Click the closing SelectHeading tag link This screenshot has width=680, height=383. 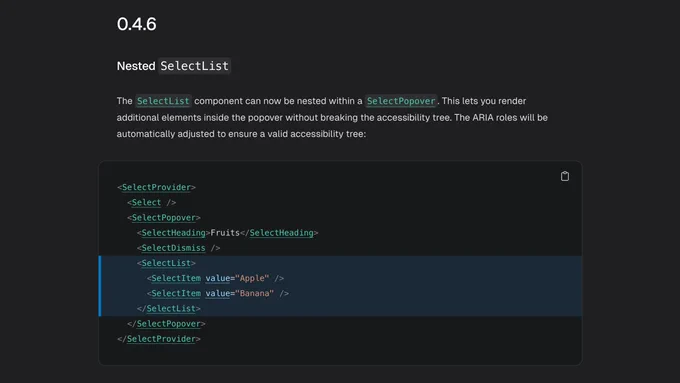281,232
